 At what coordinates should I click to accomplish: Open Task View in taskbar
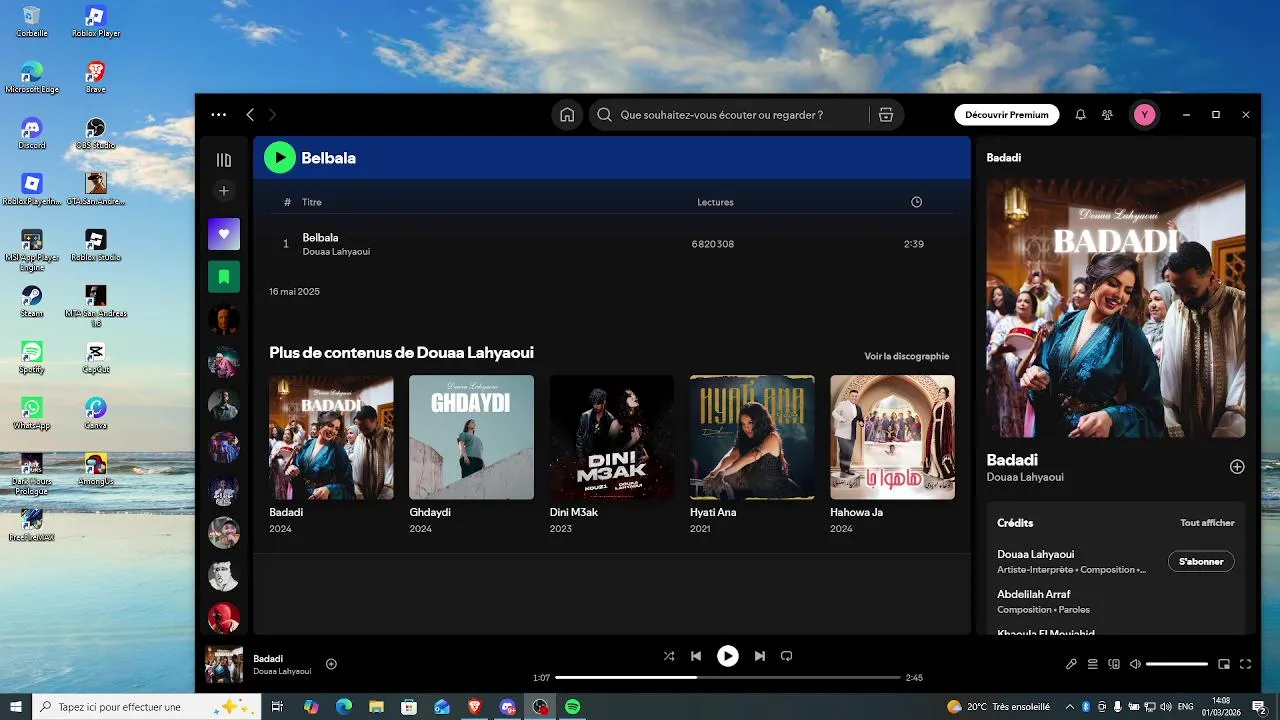coord(277,707)
